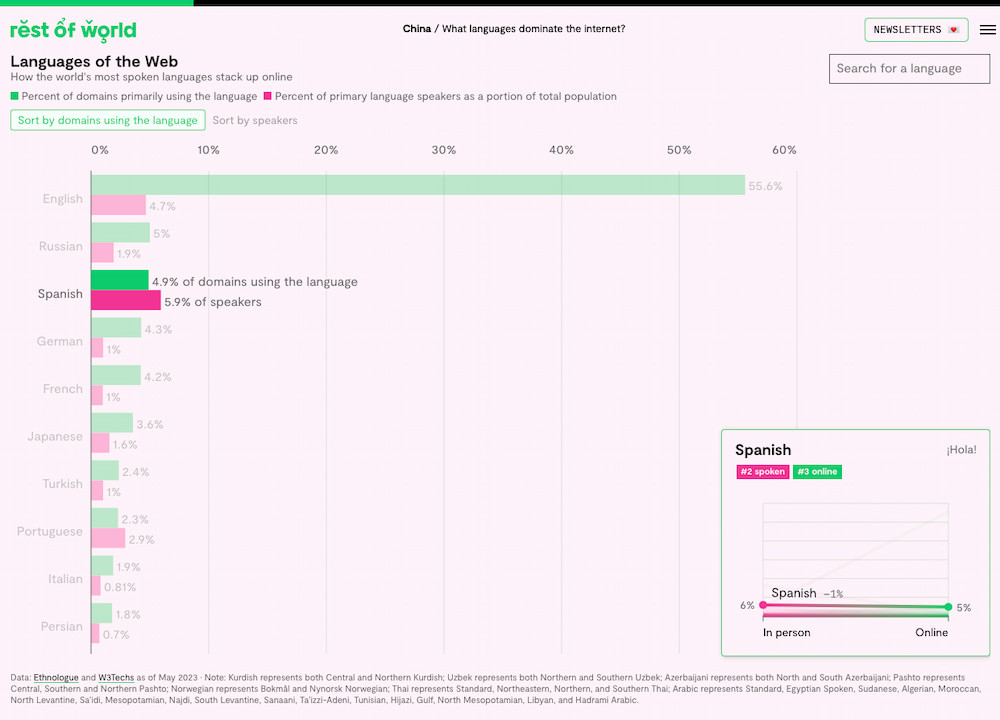Open the Ethnologue data source link
Screen dimensions: 1000x720
(56, 678)
